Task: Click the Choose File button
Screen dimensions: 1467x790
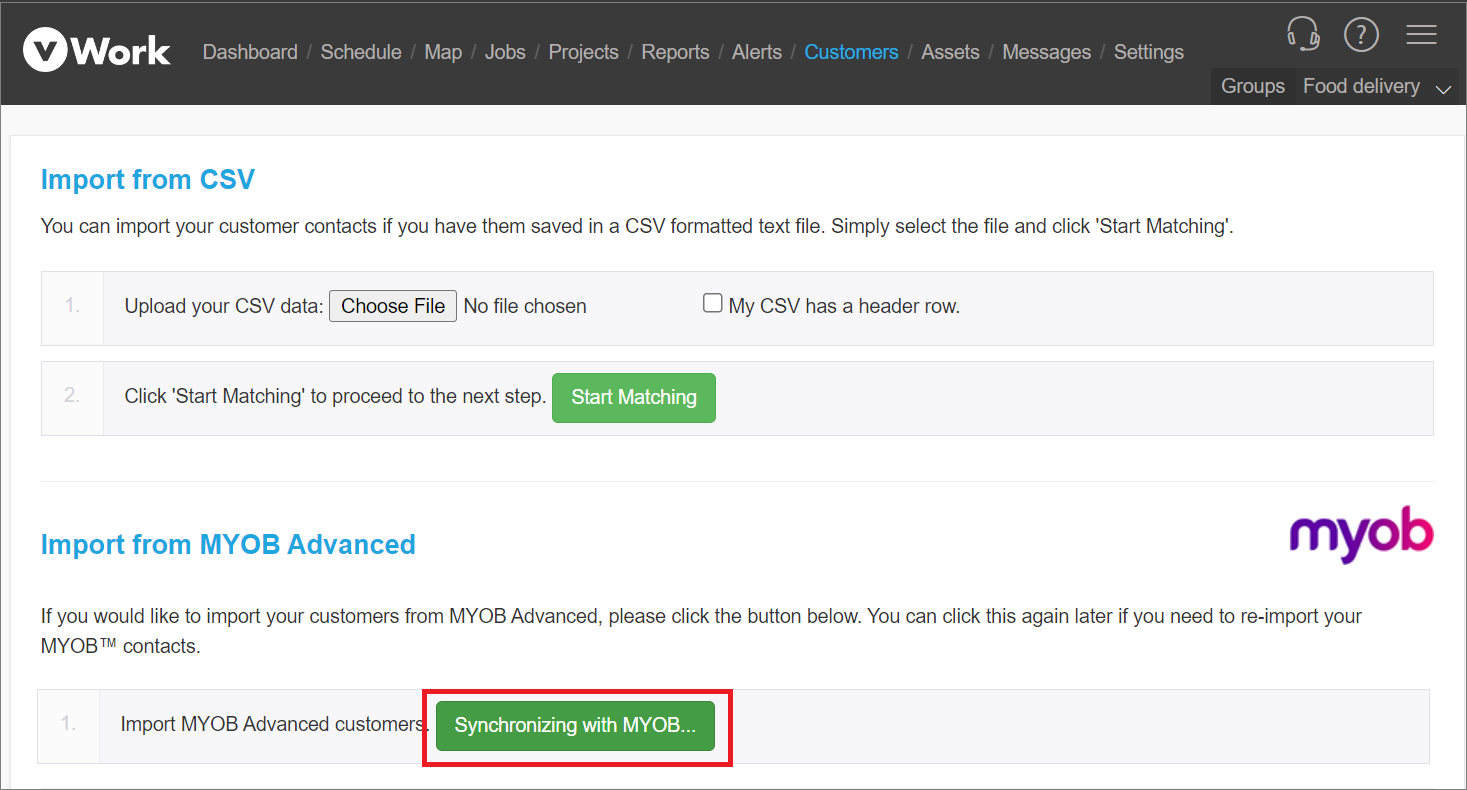Action: pyautogui.click(x=393, y=306)
